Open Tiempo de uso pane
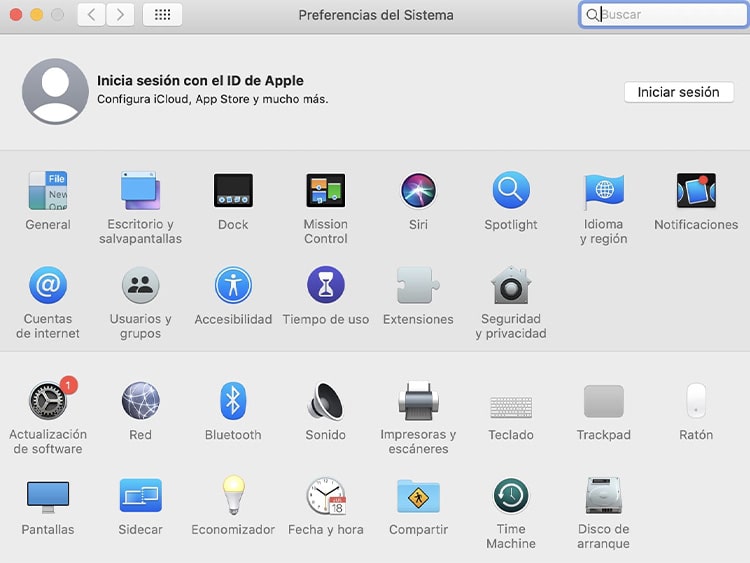Screen dimensions: 750x563 tap(326, 285)
